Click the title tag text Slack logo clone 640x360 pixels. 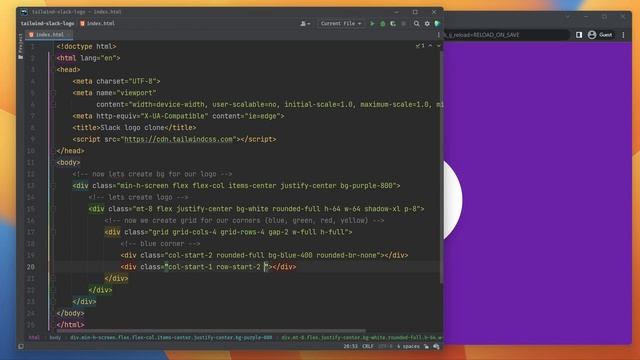pos(132,128)
